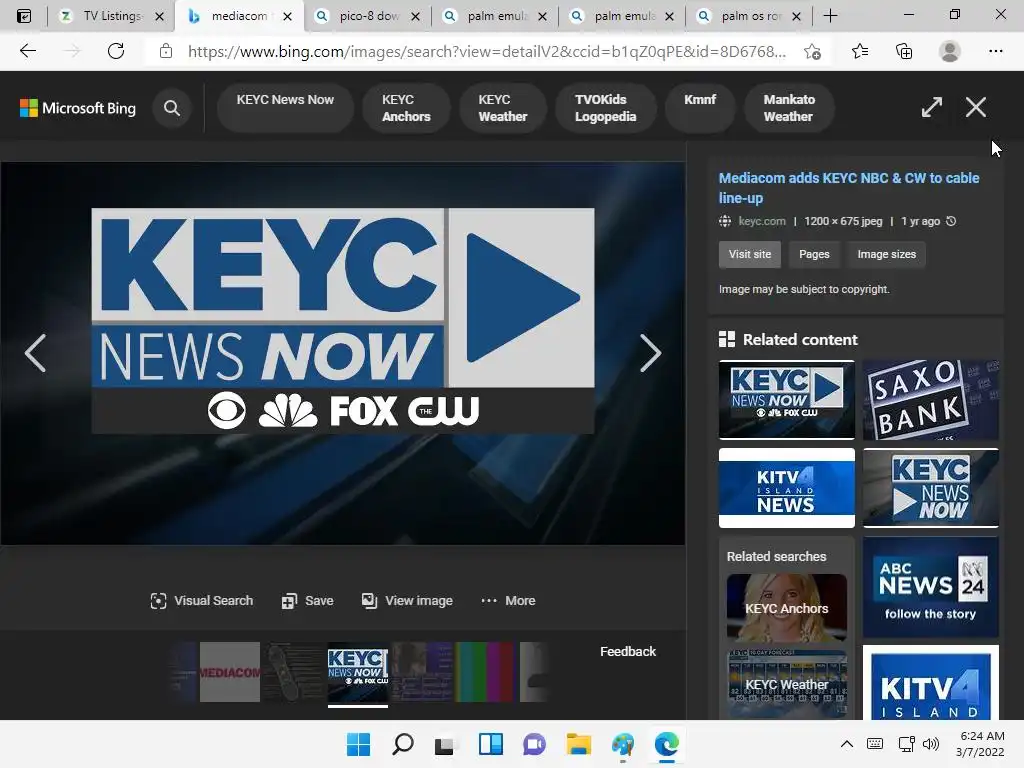Open KEYC Anchors related search
This screenshot has width=1024, height=768.
tap(786, 608)
